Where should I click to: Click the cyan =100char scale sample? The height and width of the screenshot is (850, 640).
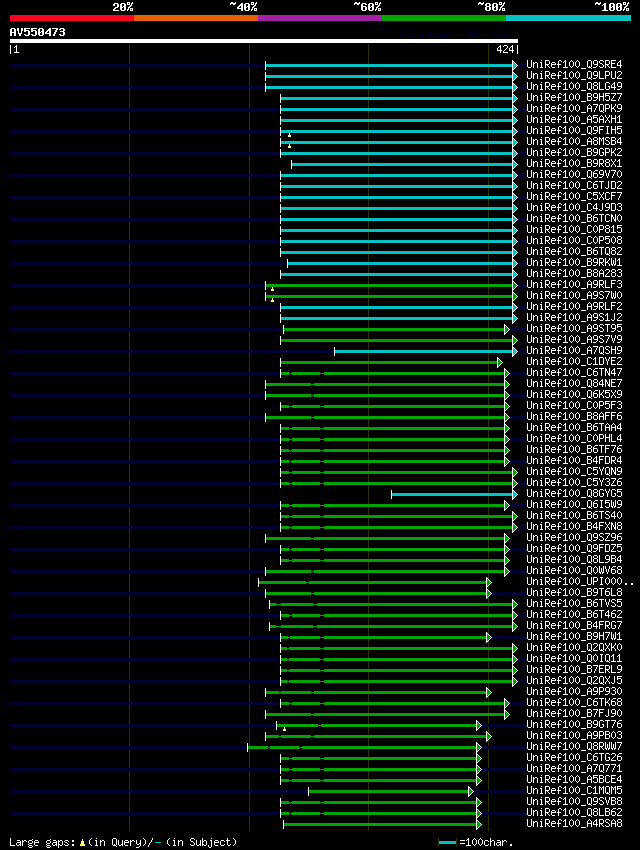448,842
